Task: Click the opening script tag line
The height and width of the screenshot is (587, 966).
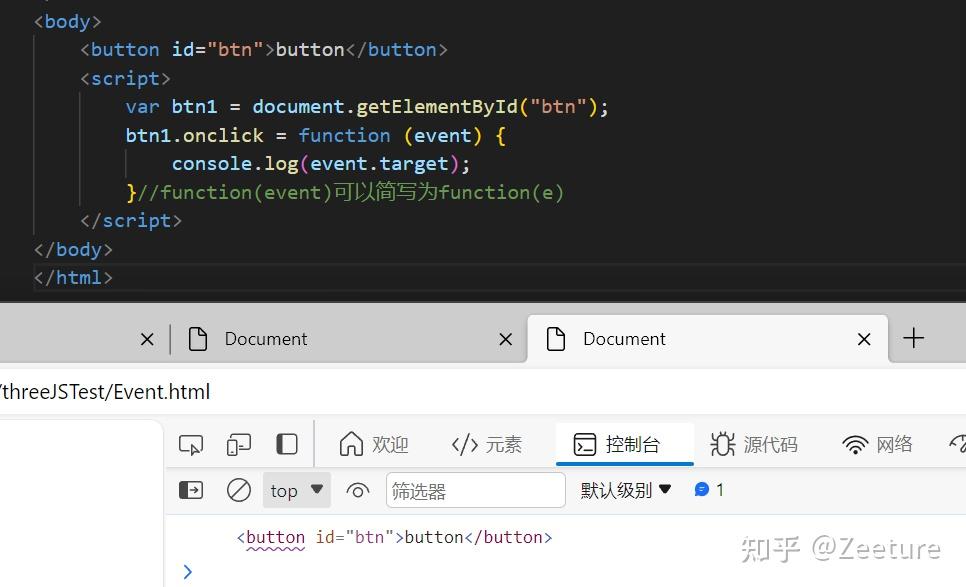Action: 125,79
